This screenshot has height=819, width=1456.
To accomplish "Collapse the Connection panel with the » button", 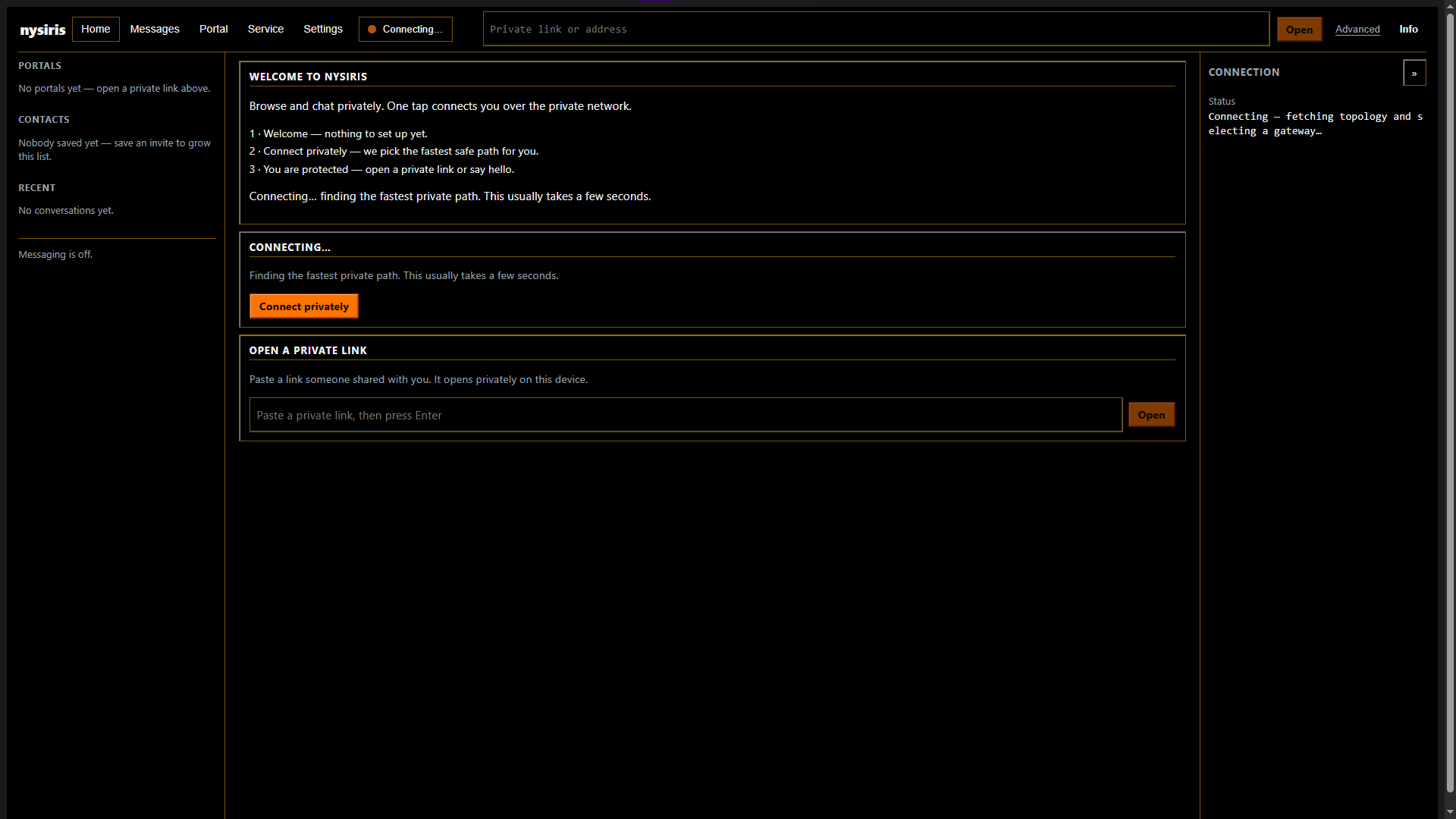I will pos(1414,73).
